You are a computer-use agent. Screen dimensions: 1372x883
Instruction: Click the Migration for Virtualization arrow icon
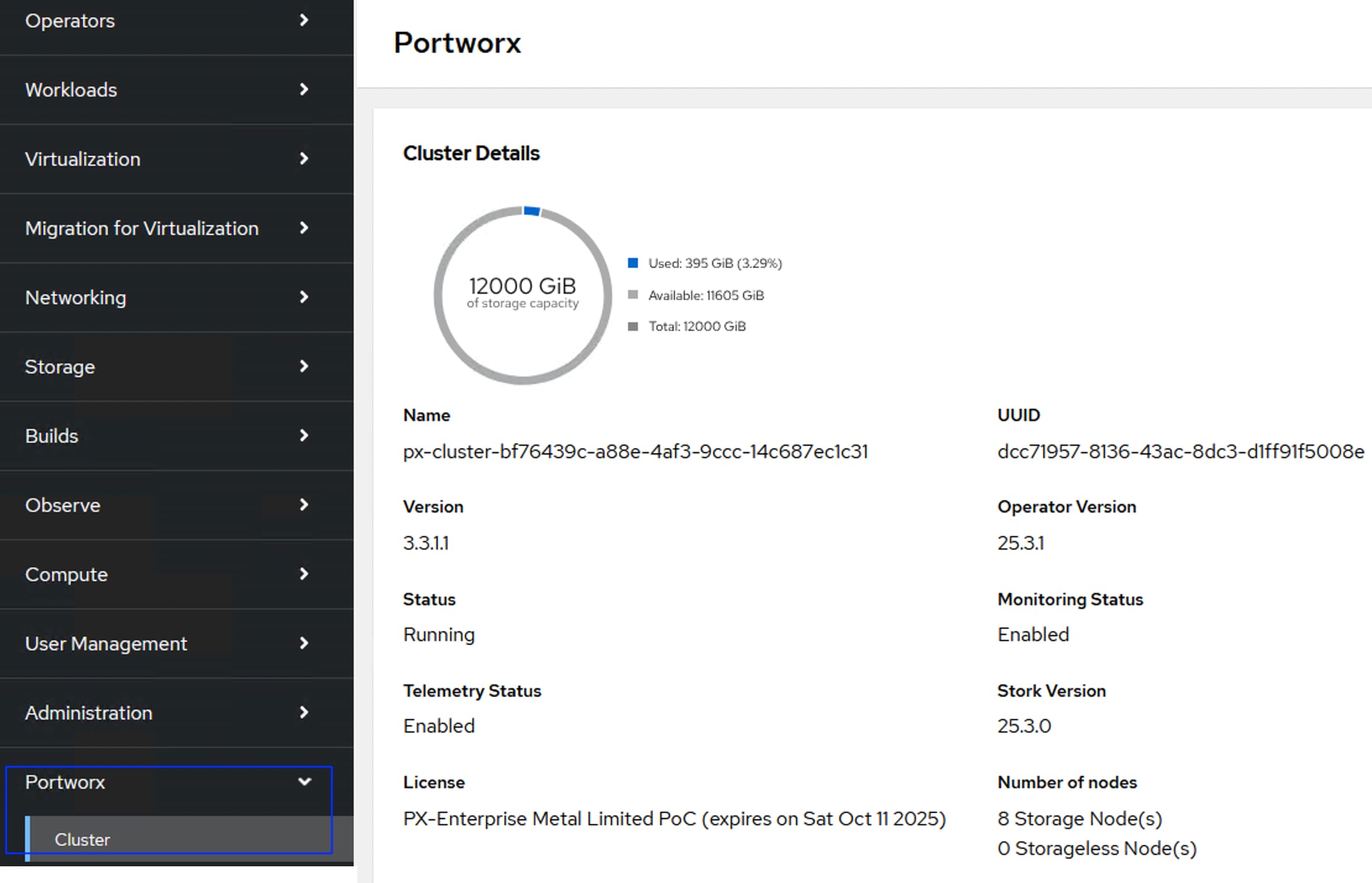point(303,228)
